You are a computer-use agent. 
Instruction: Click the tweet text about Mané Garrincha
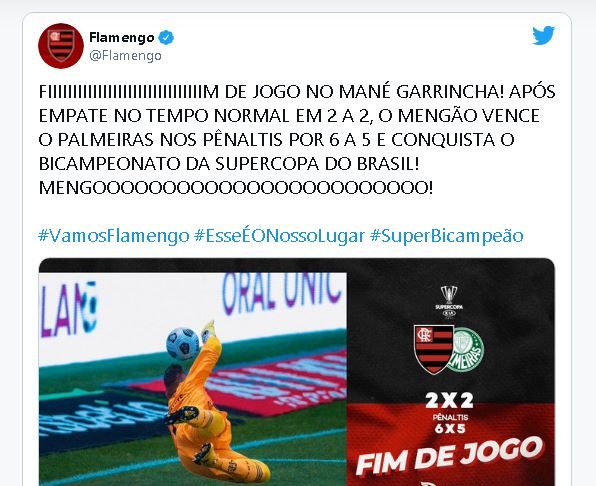297,139
